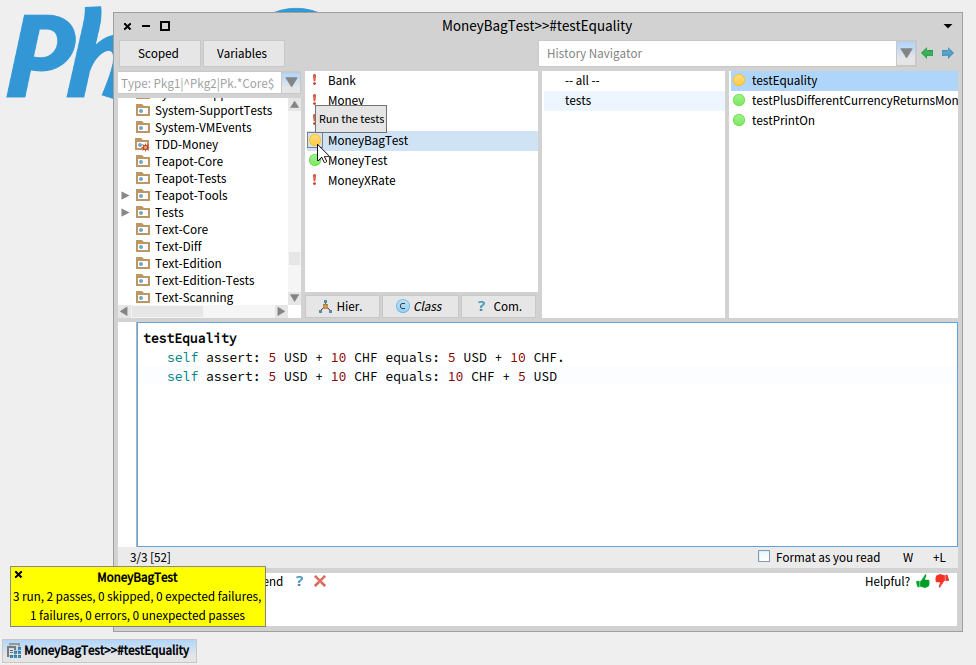
Task: Click into the History Navigator field
Action: [x=717, y=54]
